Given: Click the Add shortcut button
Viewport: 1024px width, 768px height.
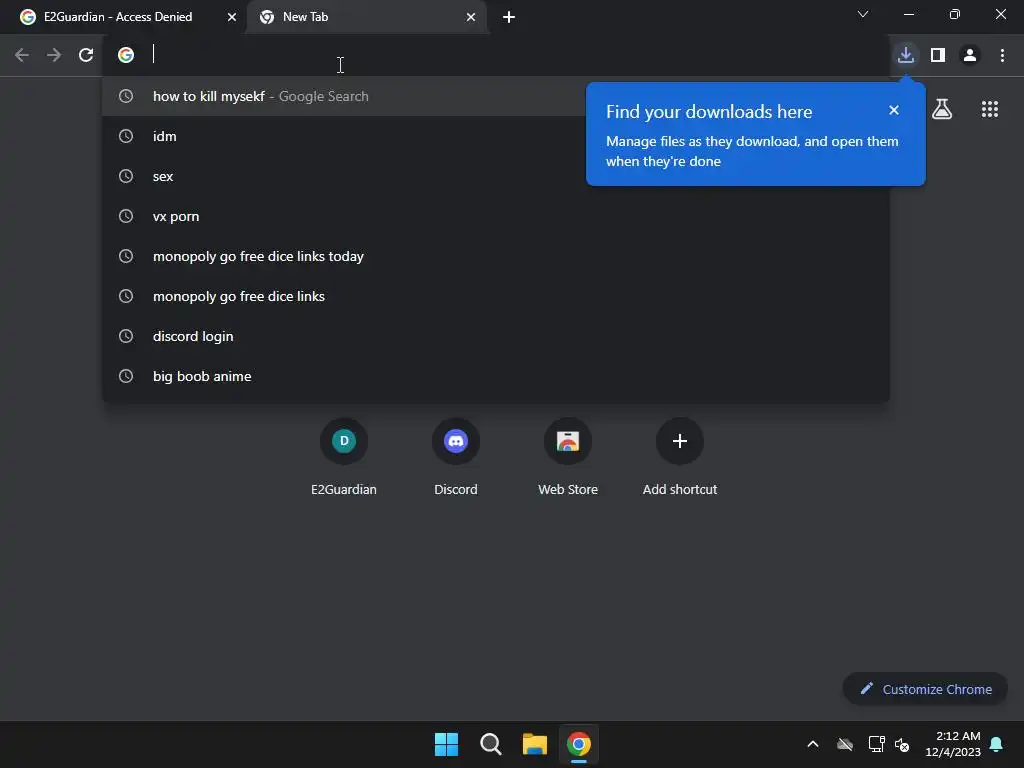Looking at the screenshot, I should click(x=680, y=456).
